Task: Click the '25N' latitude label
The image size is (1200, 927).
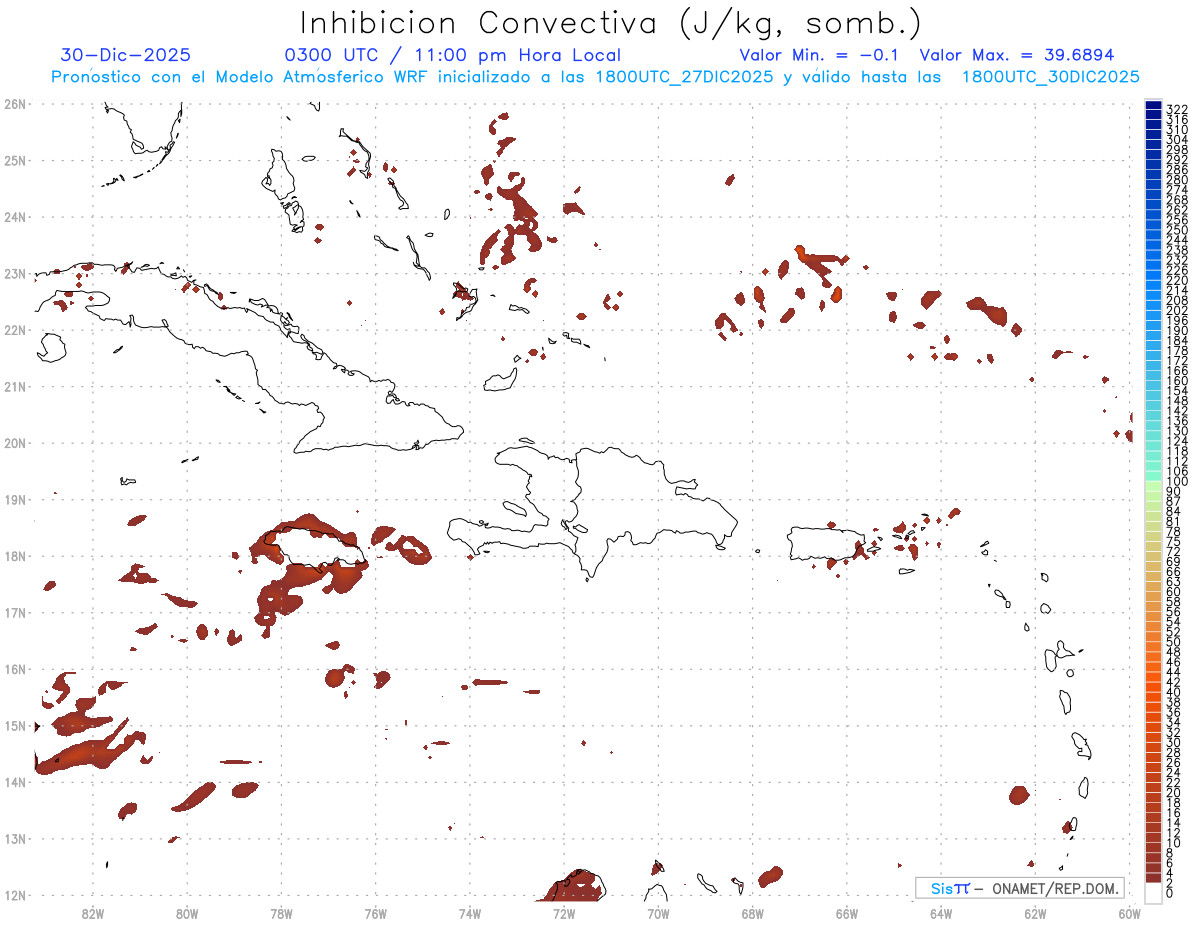Action: (15, 160)
